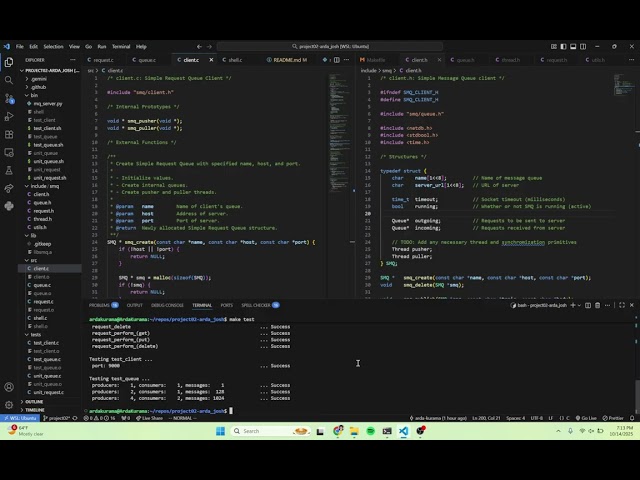Open More Actions of left editor group
The height and width of the screenshot is (480, 640).
pyautogui.click(x=347, y=60)
